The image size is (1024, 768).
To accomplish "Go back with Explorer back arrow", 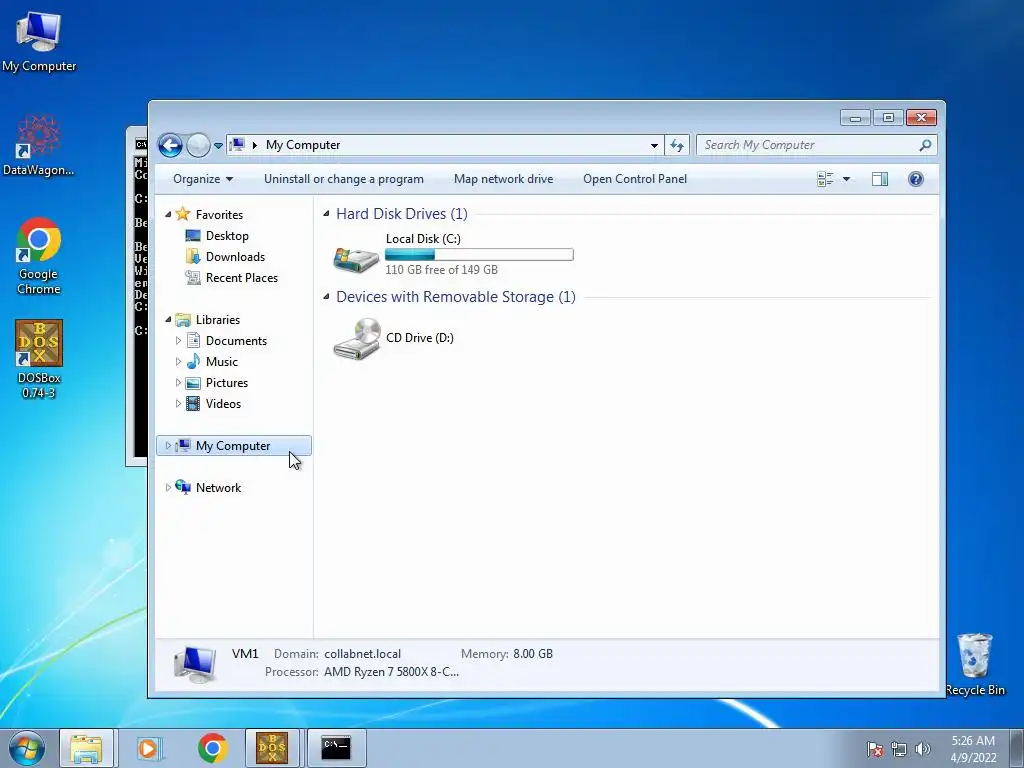I will pyautogui.click(x=170, y=145).
